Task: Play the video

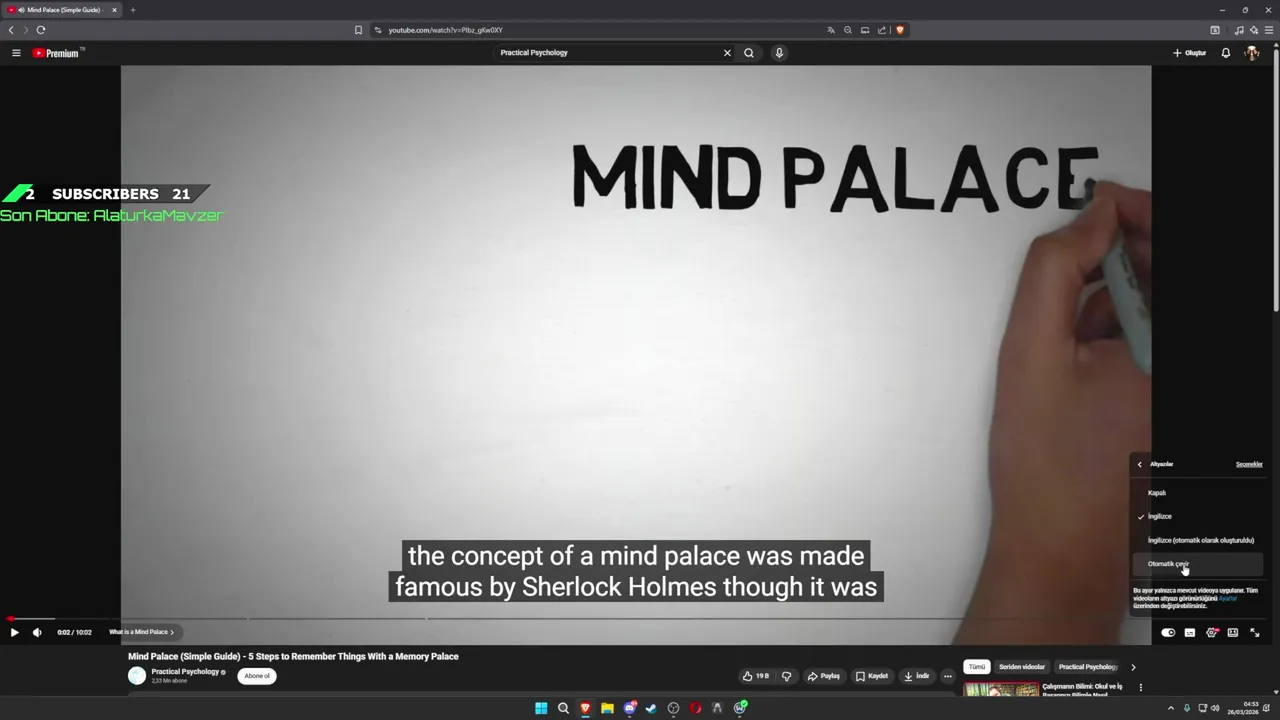Action: pyautogui.click(x=14, y=632)
